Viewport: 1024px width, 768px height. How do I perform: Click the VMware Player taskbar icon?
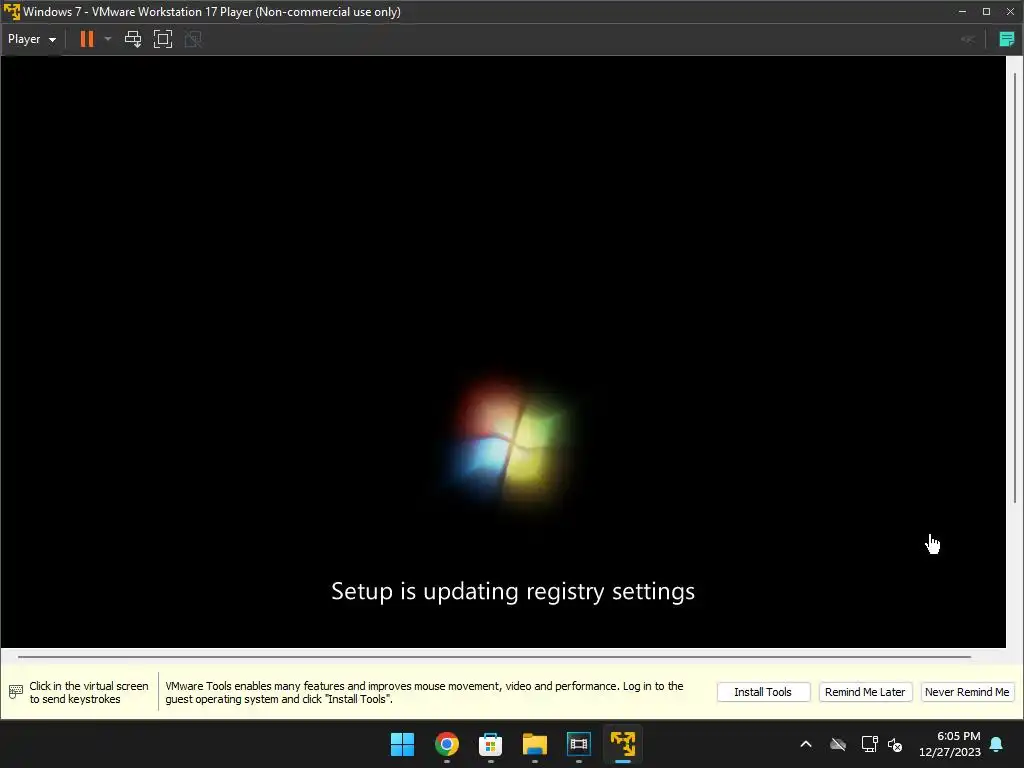point(622,744)
